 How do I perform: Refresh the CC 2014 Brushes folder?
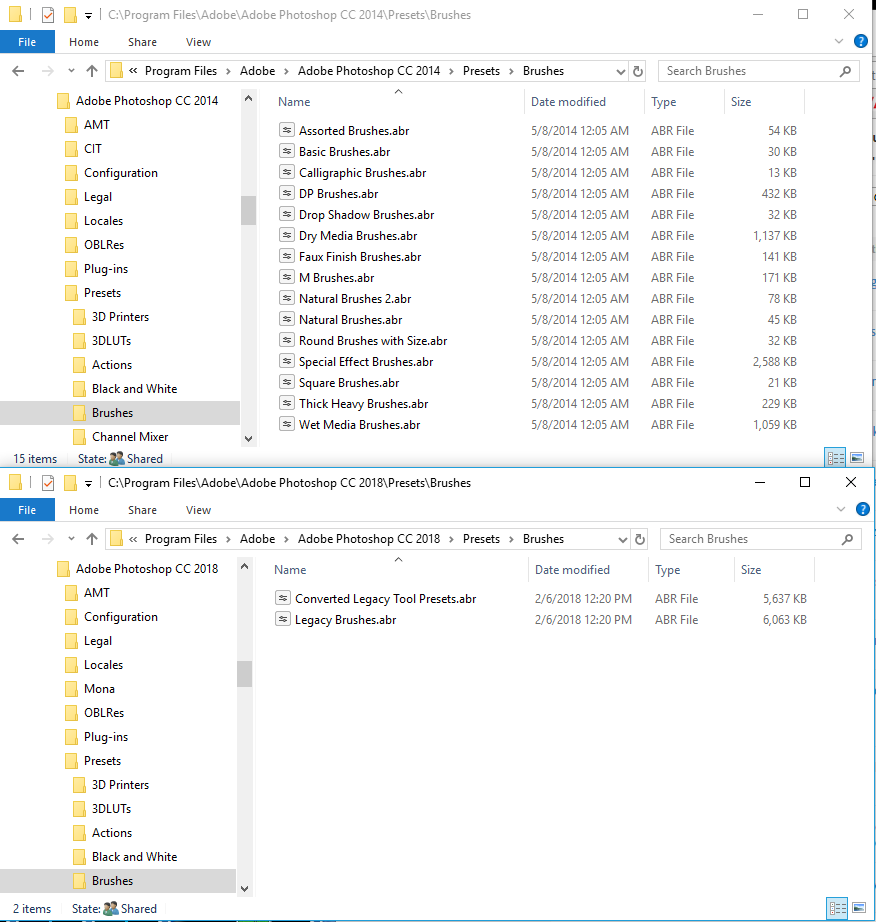click(638, 71)
